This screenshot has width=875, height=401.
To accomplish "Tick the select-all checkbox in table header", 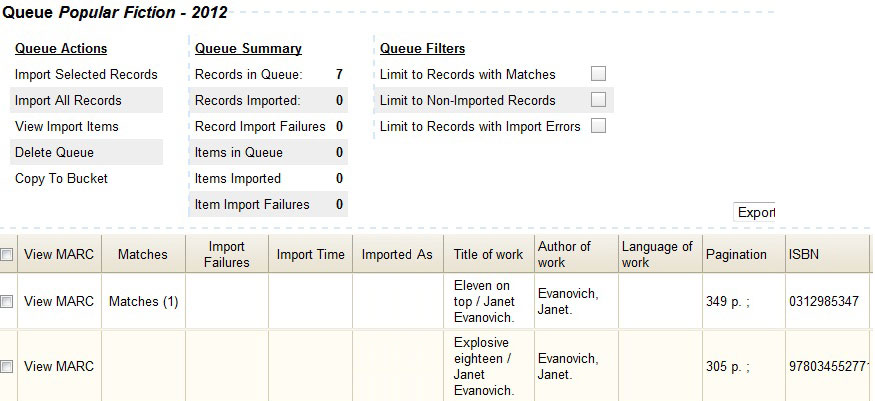I will click(7, 255).
